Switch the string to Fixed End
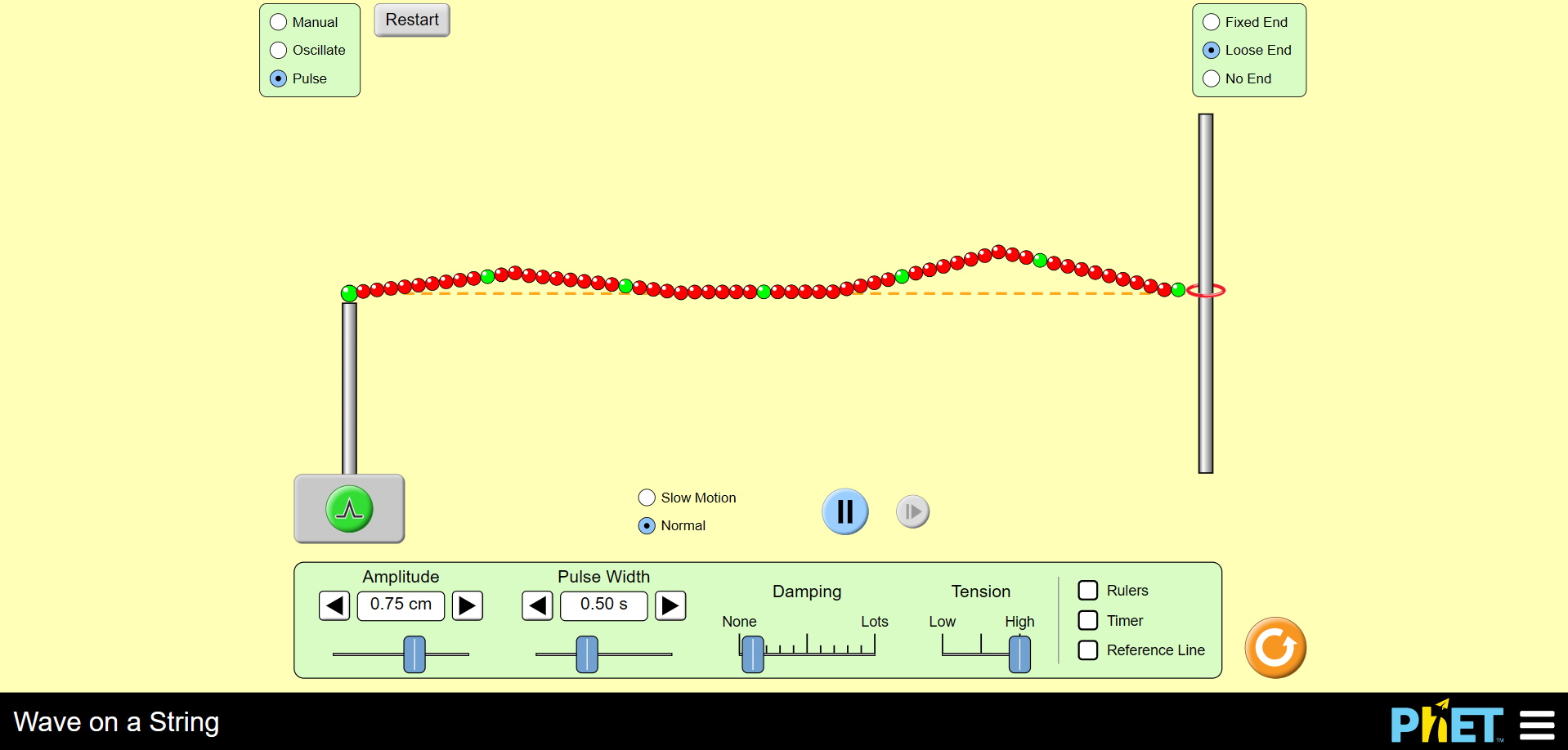Image resolution: width=1568 pixels, height=750 pixels. click(x=1211, y=21)
